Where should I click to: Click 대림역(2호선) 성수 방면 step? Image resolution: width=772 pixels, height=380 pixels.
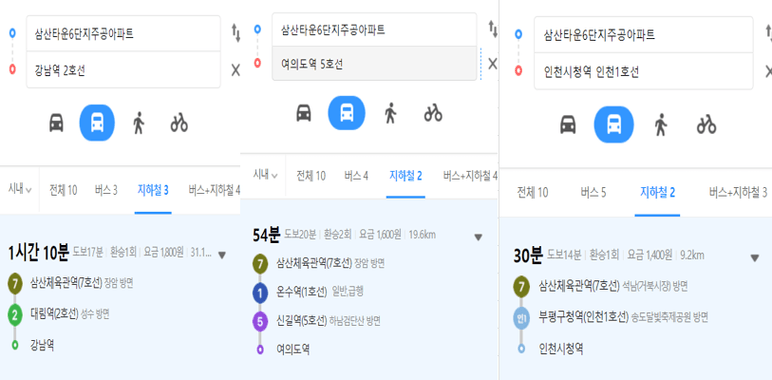click(x=70, y=315)
